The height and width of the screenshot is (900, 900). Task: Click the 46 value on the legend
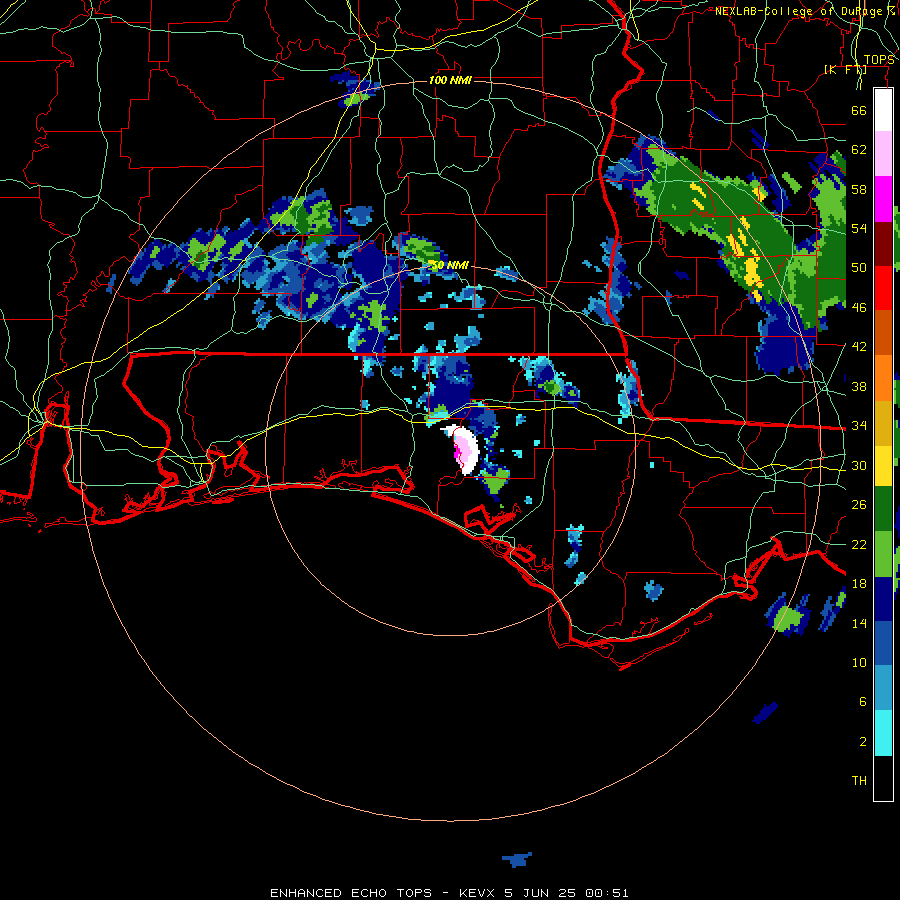click(x=859, y=308)
